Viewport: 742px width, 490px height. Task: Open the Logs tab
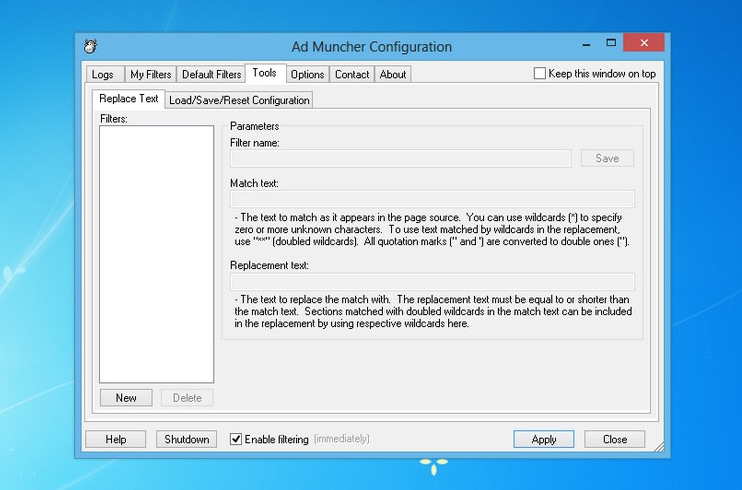pyautogui.click(x=105, y=74)
